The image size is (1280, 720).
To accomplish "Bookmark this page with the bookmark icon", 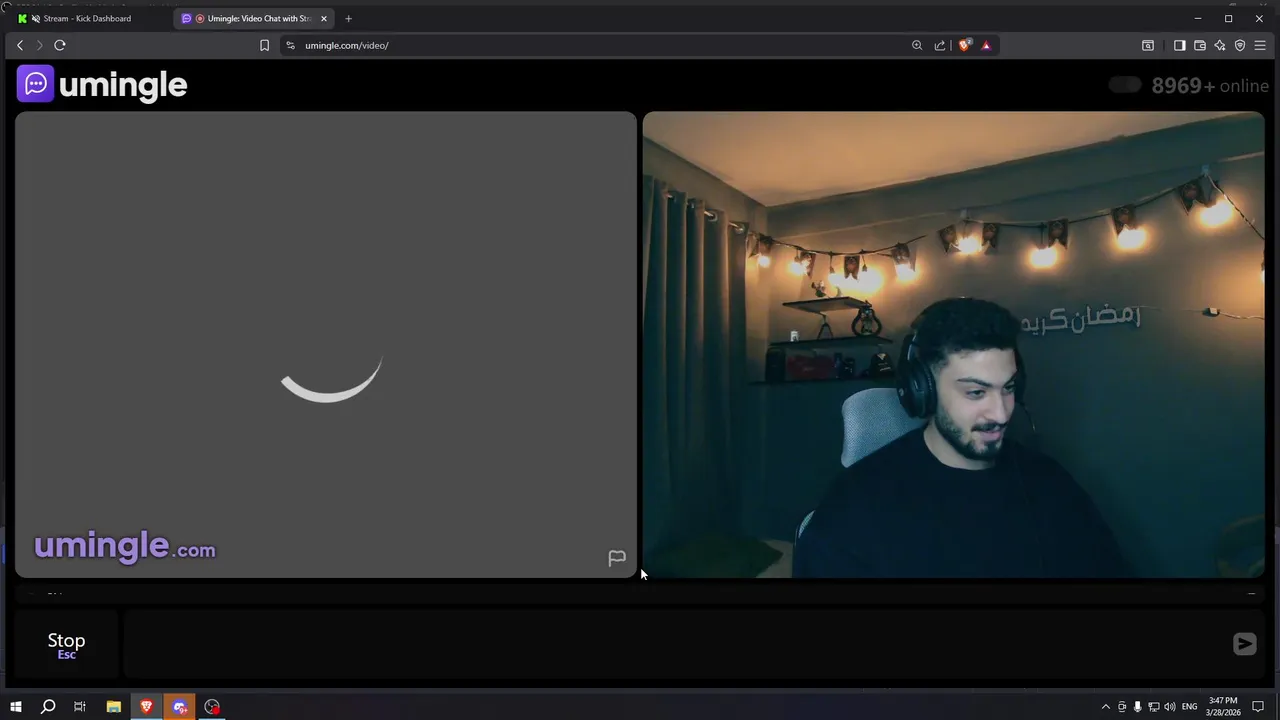I will (264, 45).
